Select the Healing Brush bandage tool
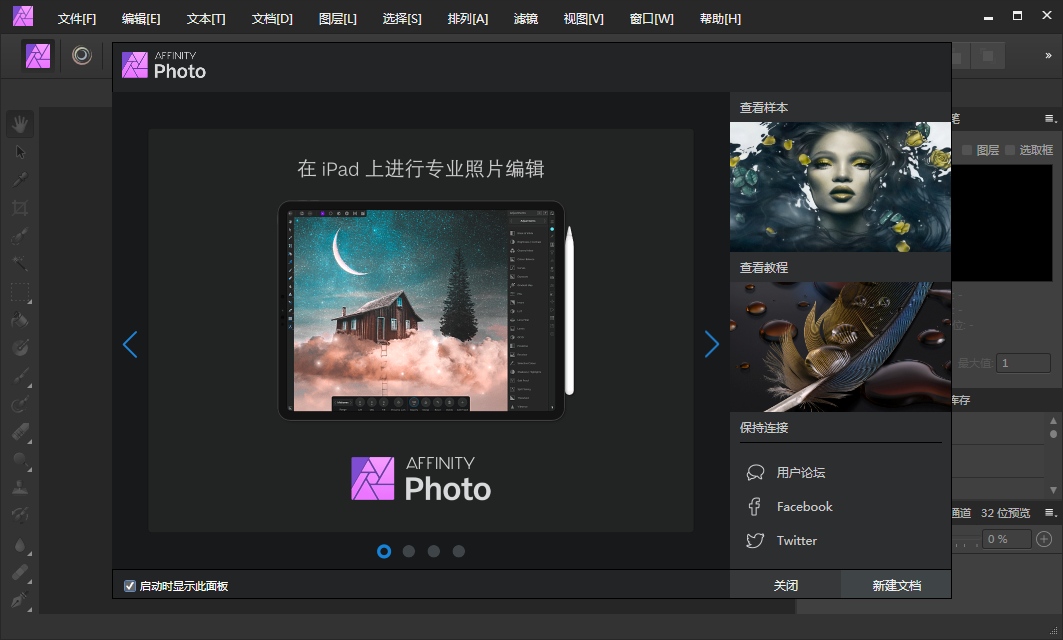This screenshot has height=640, width=1063. tap(20, 572)
